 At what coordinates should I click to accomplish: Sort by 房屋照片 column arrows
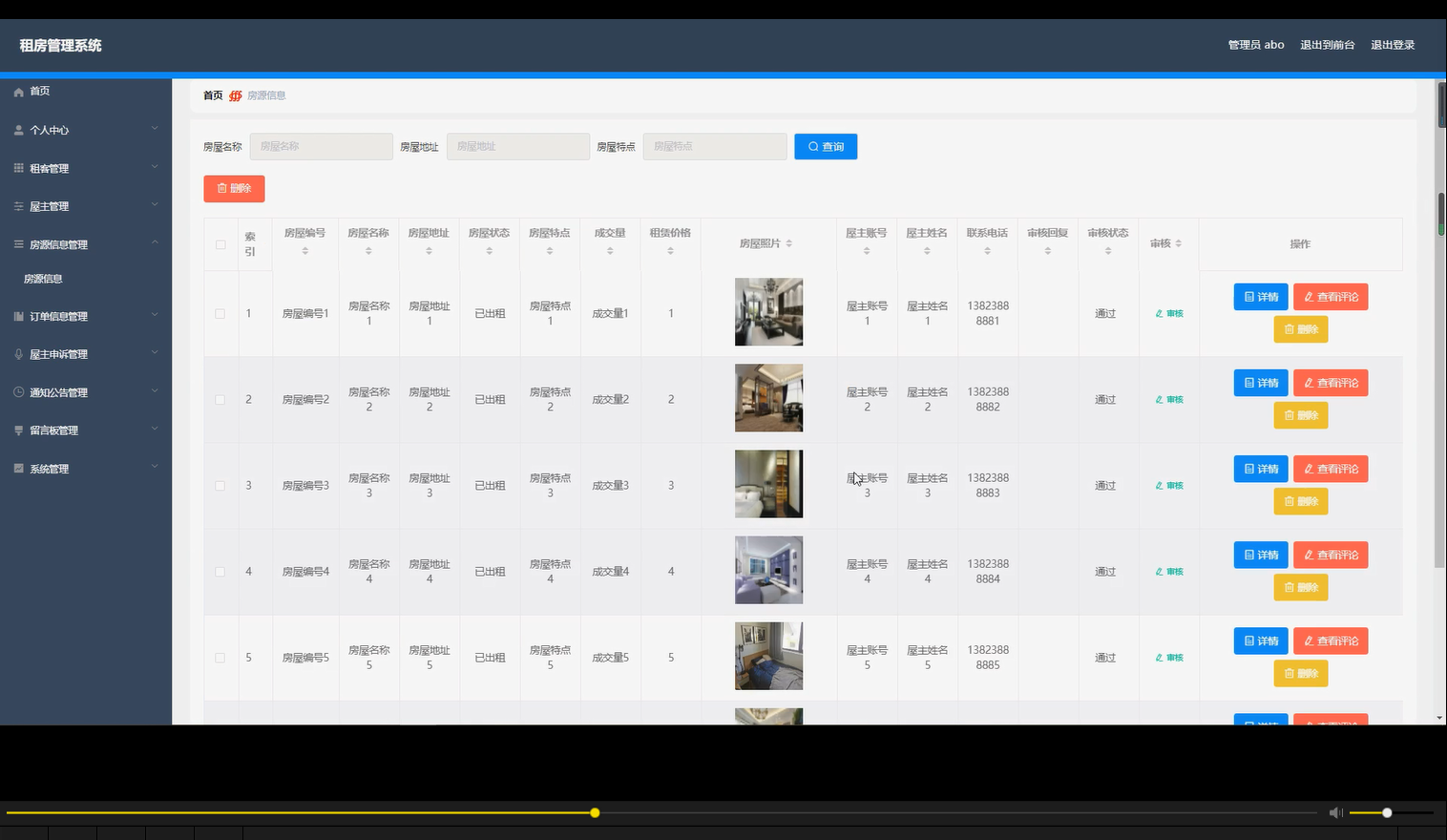[788, 243]
